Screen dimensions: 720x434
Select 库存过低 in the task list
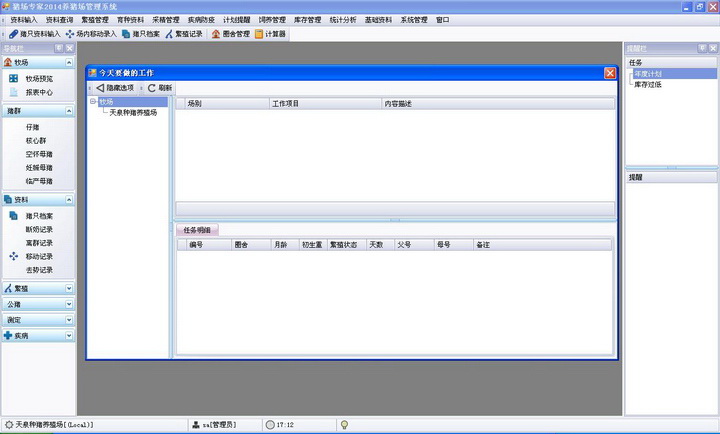tap(647, 84)
